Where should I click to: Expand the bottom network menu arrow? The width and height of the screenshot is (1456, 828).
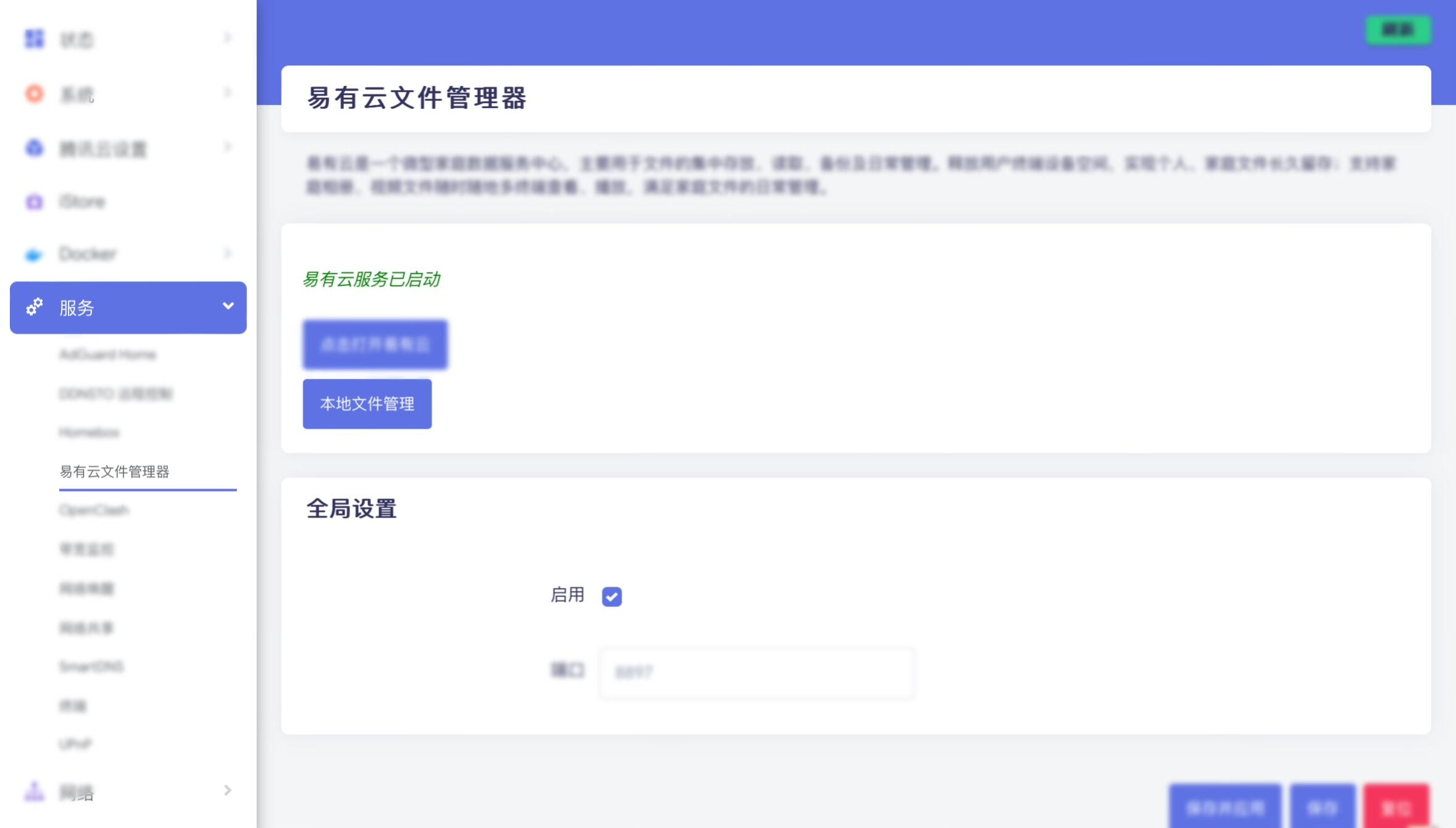[x=227, y=790]
